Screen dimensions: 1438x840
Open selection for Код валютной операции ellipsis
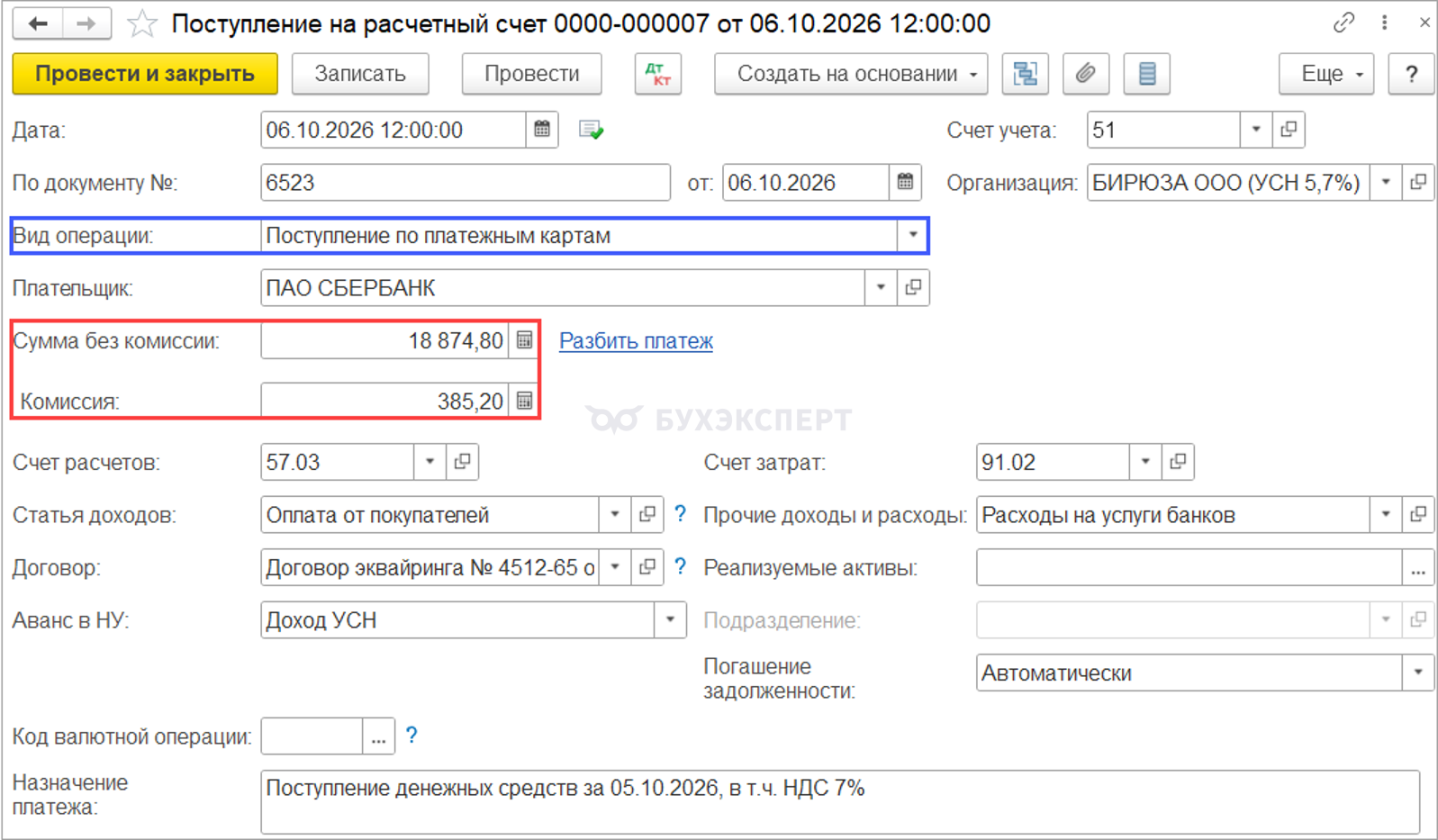pyautogui.click(x=378, y=736)
